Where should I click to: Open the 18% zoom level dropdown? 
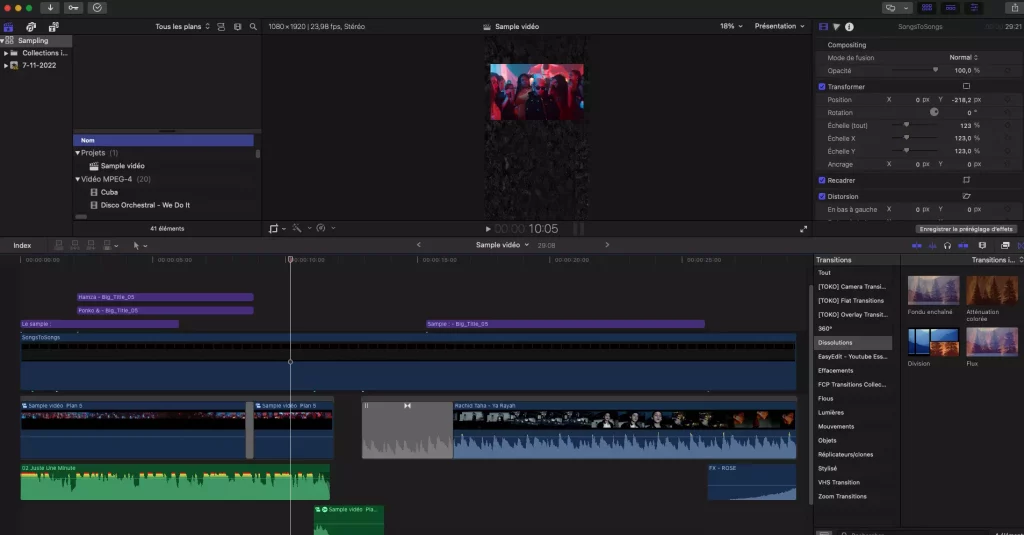tap(730, 26)
